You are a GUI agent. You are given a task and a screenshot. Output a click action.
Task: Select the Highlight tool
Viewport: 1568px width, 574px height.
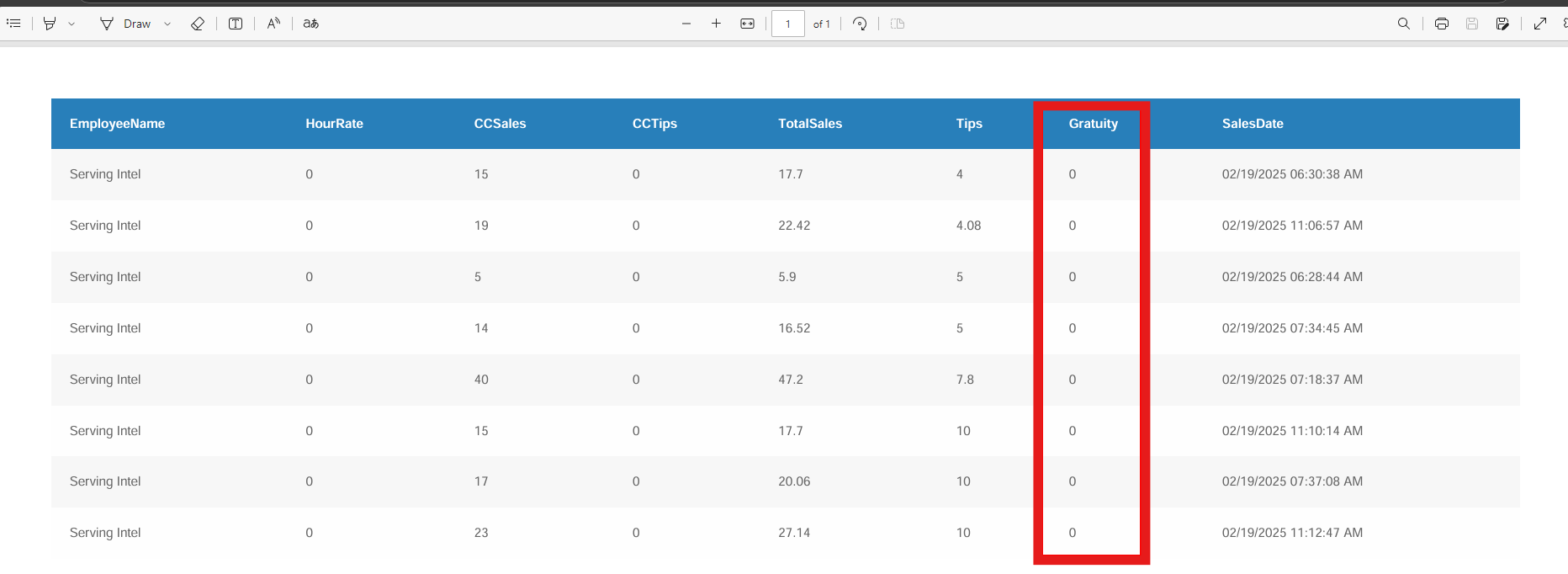click(x=50, y=24)
